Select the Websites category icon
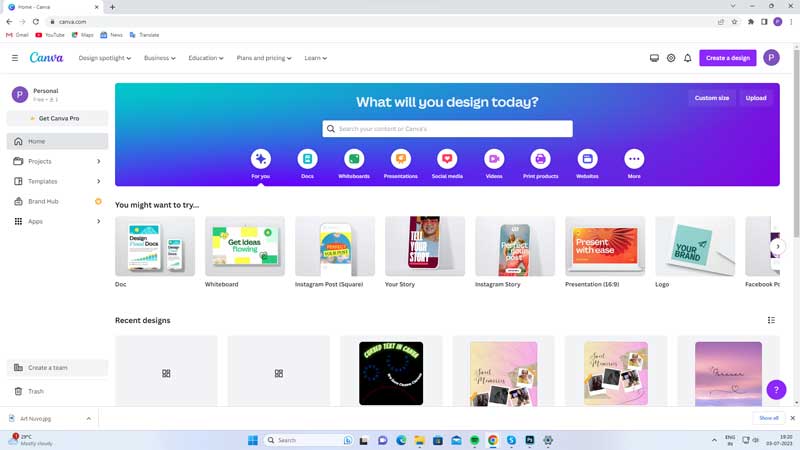 tap(587, 159)
